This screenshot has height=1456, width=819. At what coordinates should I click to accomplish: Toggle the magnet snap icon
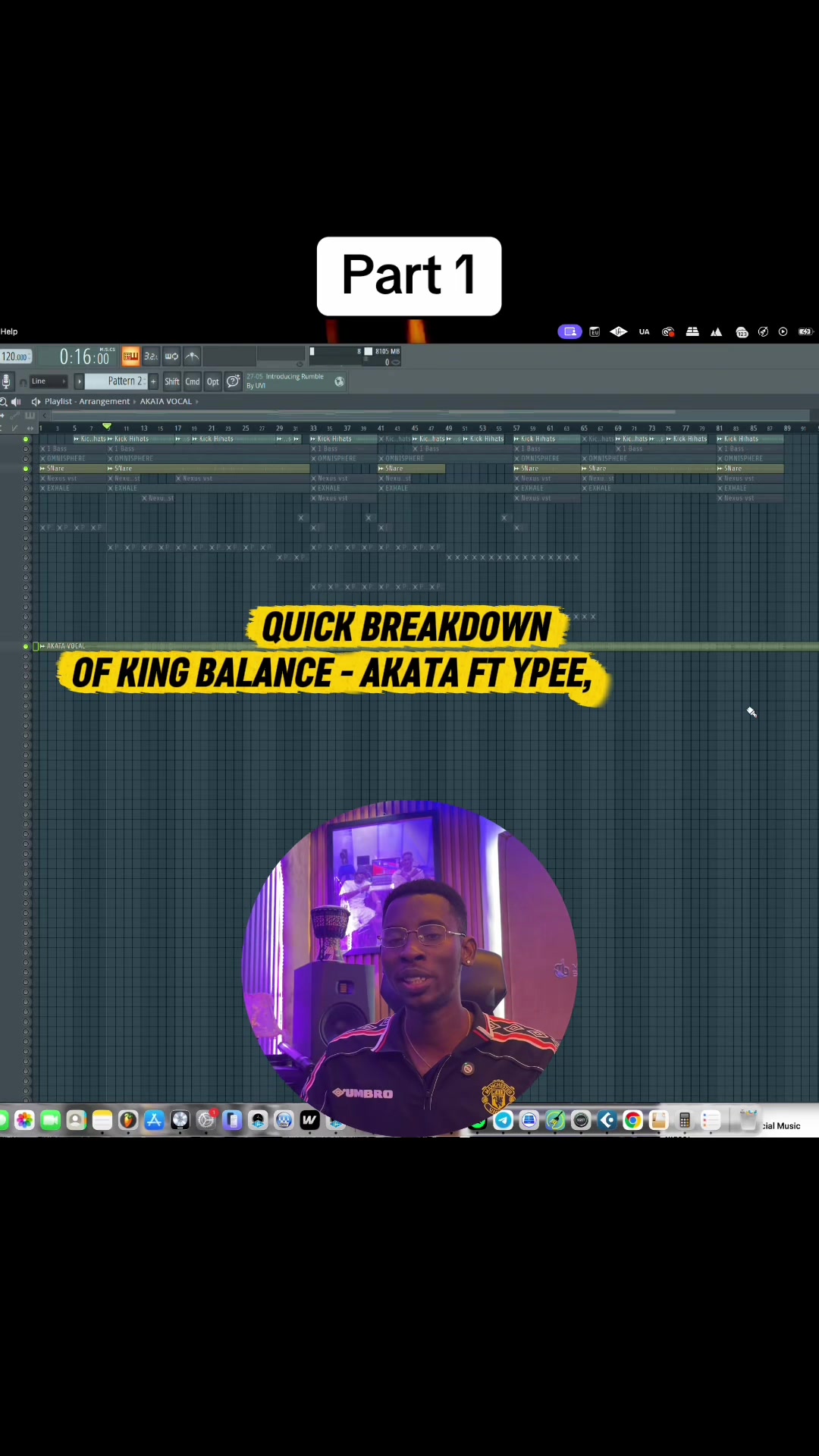point(23,382)
